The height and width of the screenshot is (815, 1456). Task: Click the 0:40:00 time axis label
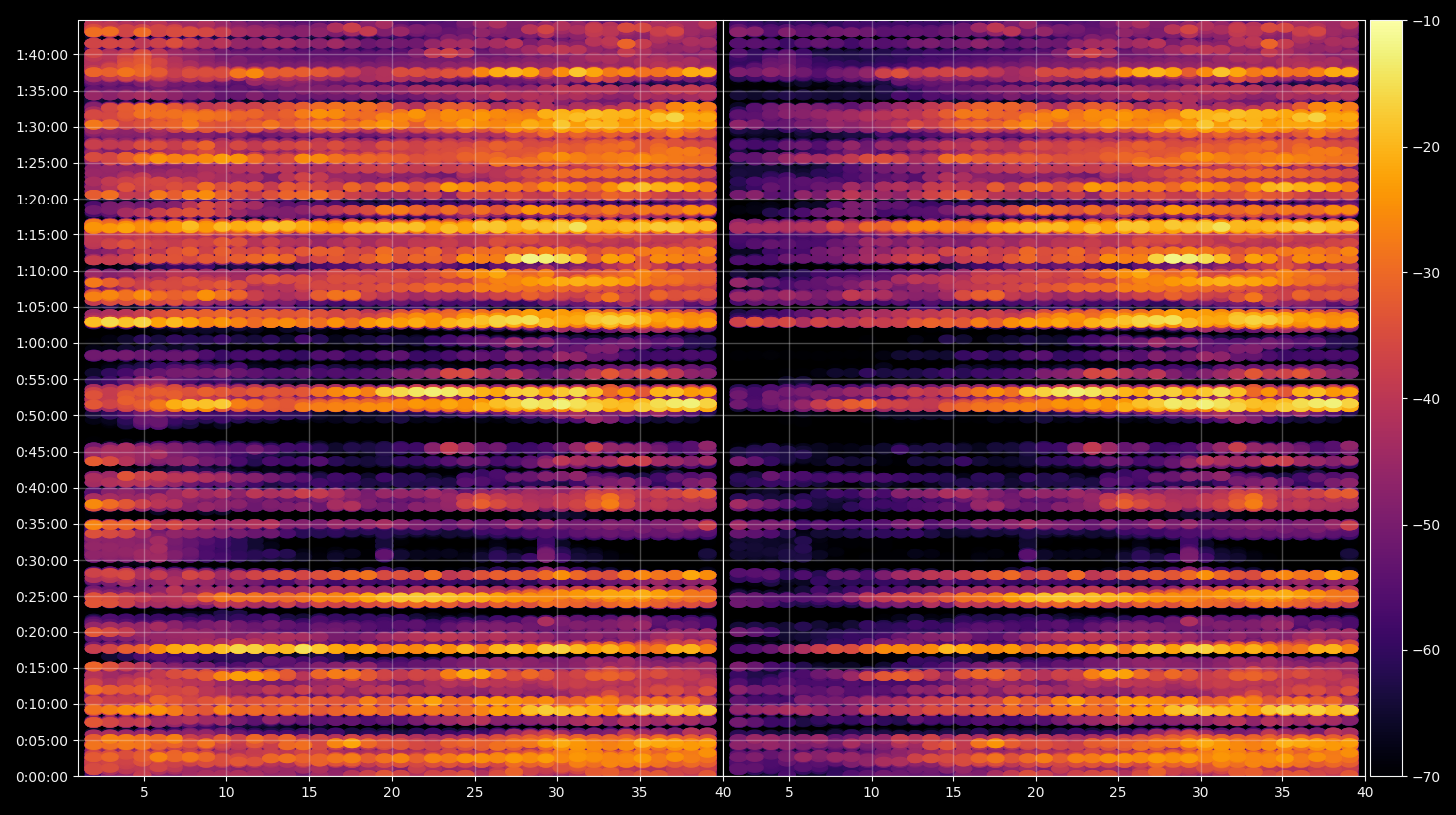pos(42,488)
